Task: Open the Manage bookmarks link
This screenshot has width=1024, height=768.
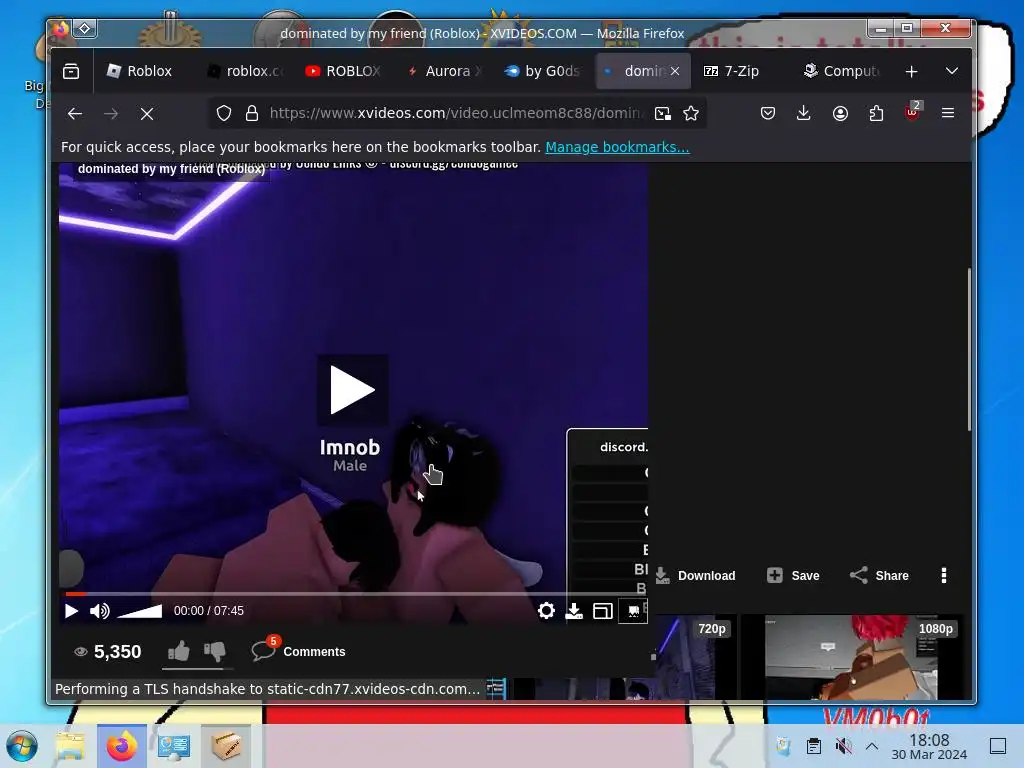Action: (617, 147)
